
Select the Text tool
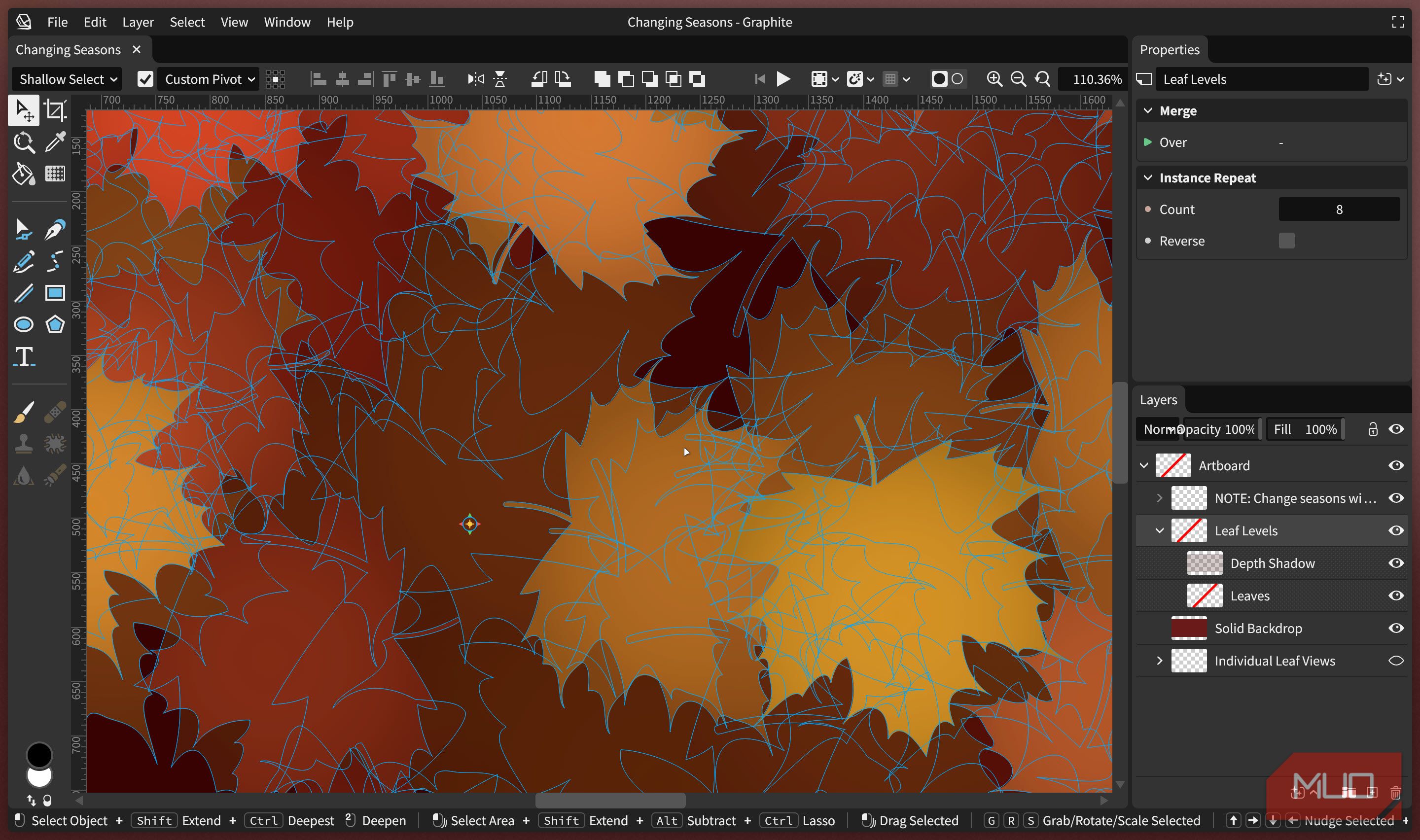click(23, 356)
